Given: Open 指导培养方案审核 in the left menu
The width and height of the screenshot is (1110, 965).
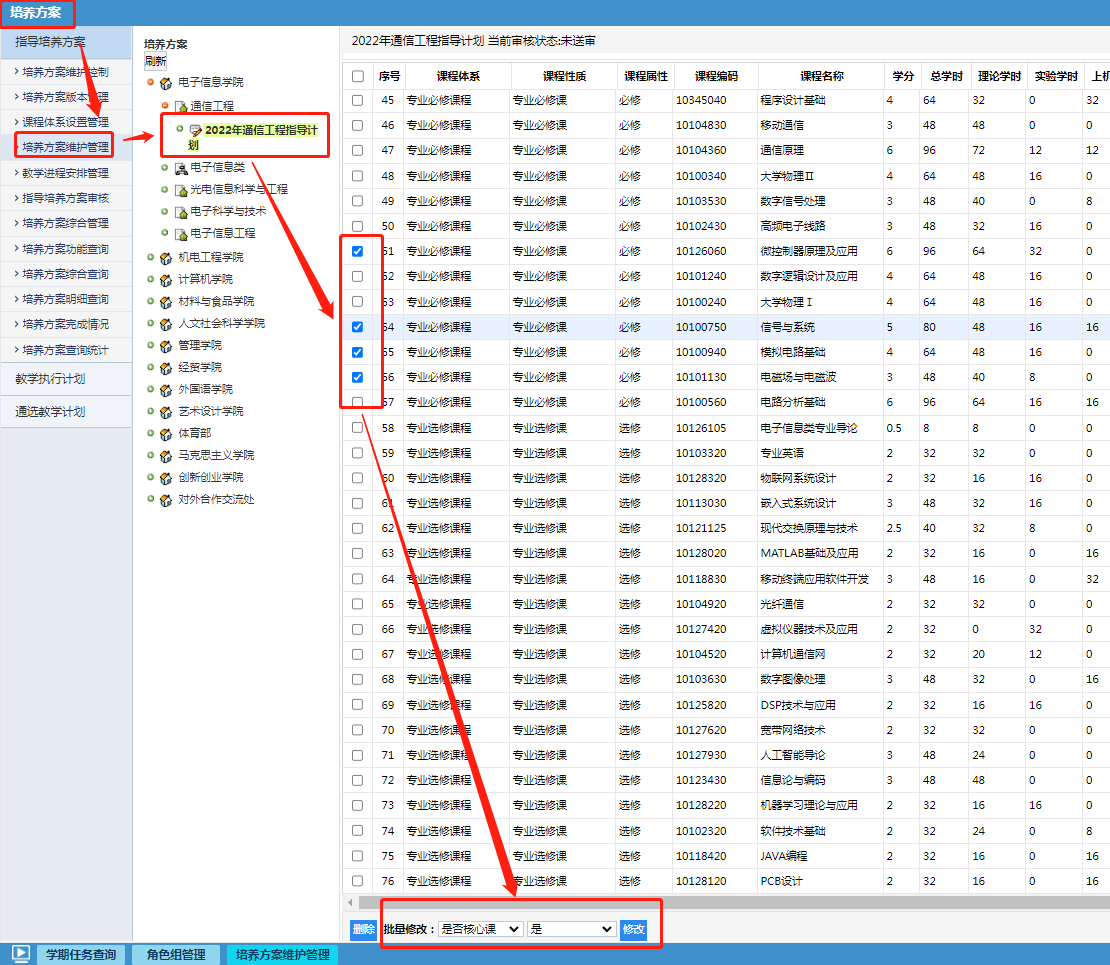Looking at the screenshot, I should (66, 198).
